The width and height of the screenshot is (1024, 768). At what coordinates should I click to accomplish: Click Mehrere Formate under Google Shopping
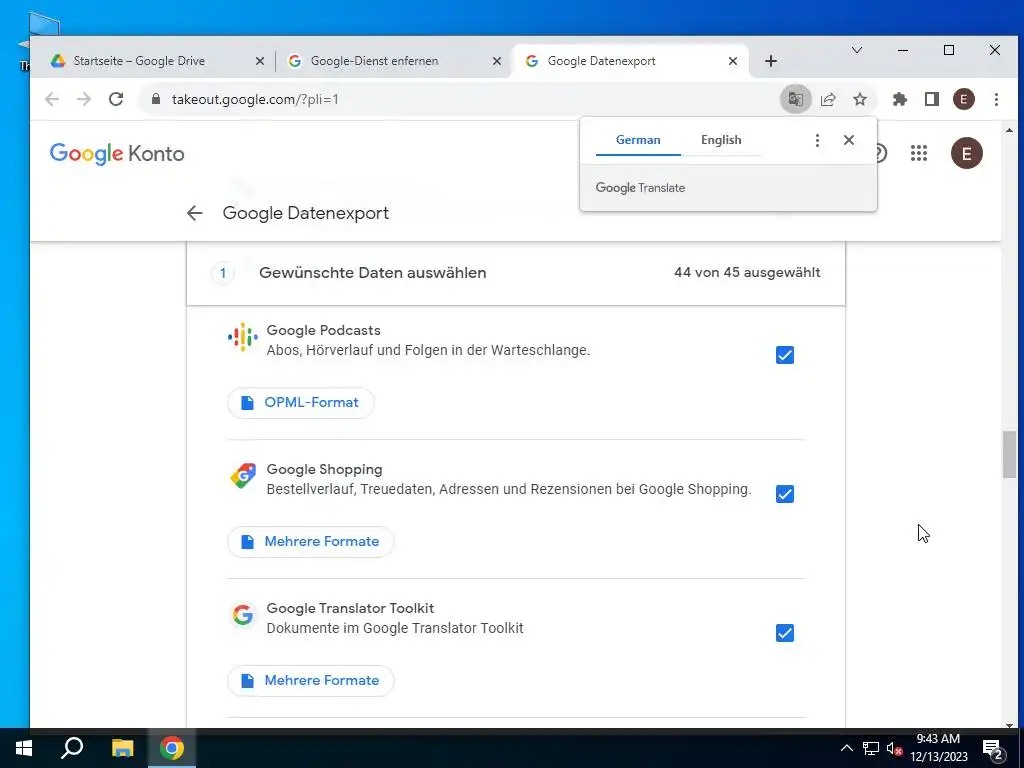[x=311, y=542]
